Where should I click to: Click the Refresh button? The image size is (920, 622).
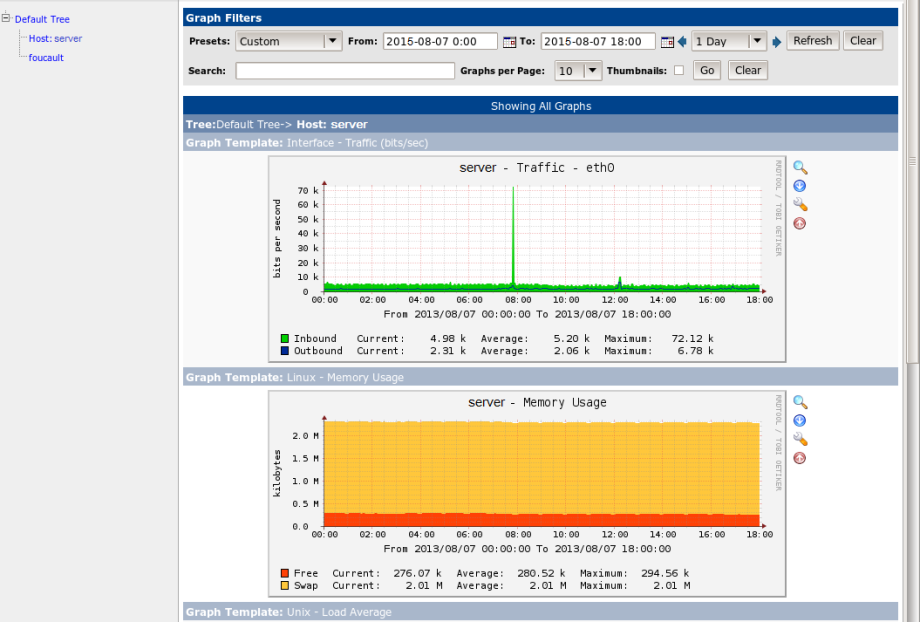(813, 41)
